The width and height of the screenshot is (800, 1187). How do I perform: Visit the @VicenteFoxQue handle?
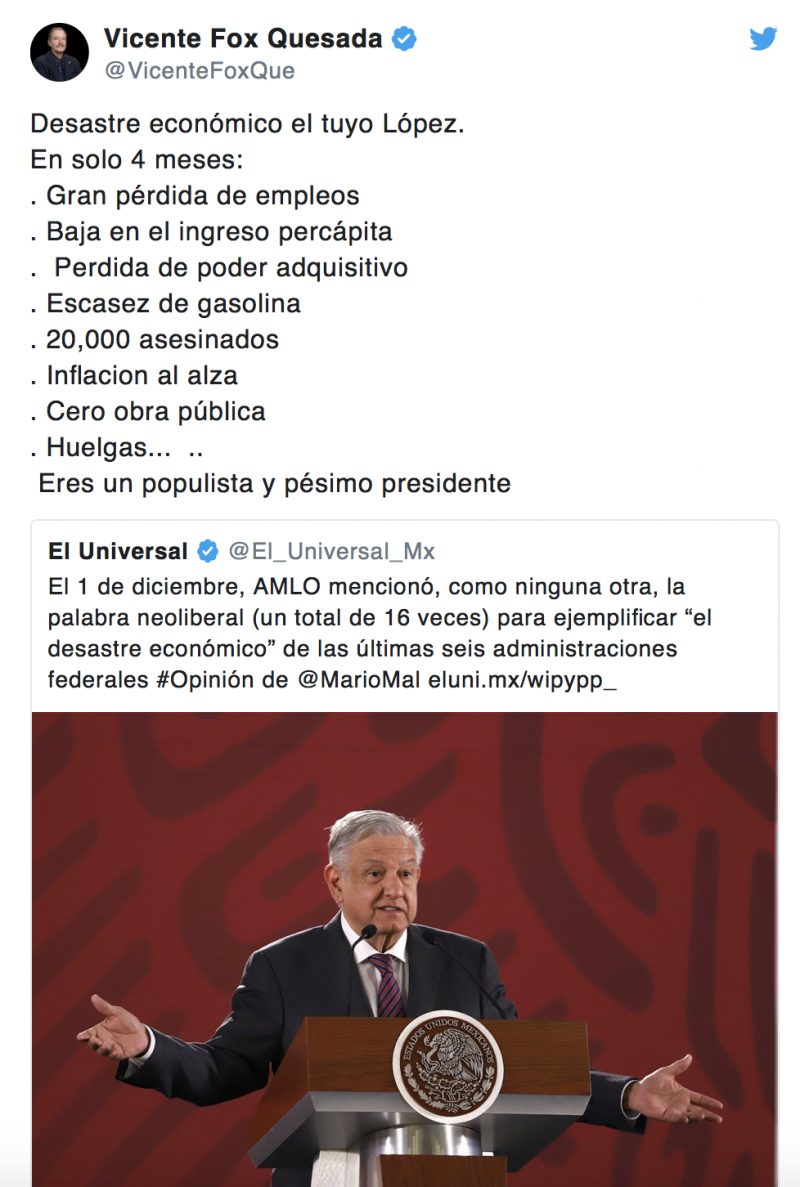tap(199, 71)
